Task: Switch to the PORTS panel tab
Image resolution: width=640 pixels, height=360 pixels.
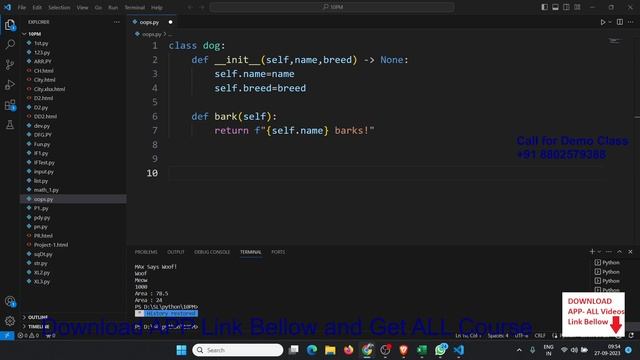Action: pyautogui.click(x=278, y=252)
